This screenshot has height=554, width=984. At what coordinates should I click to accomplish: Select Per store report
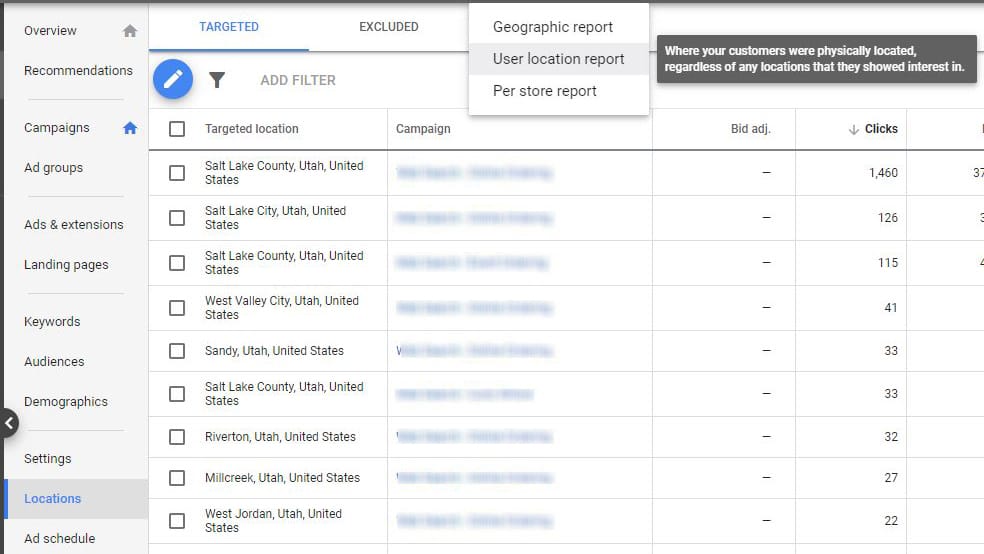click(x=559, y=91)
